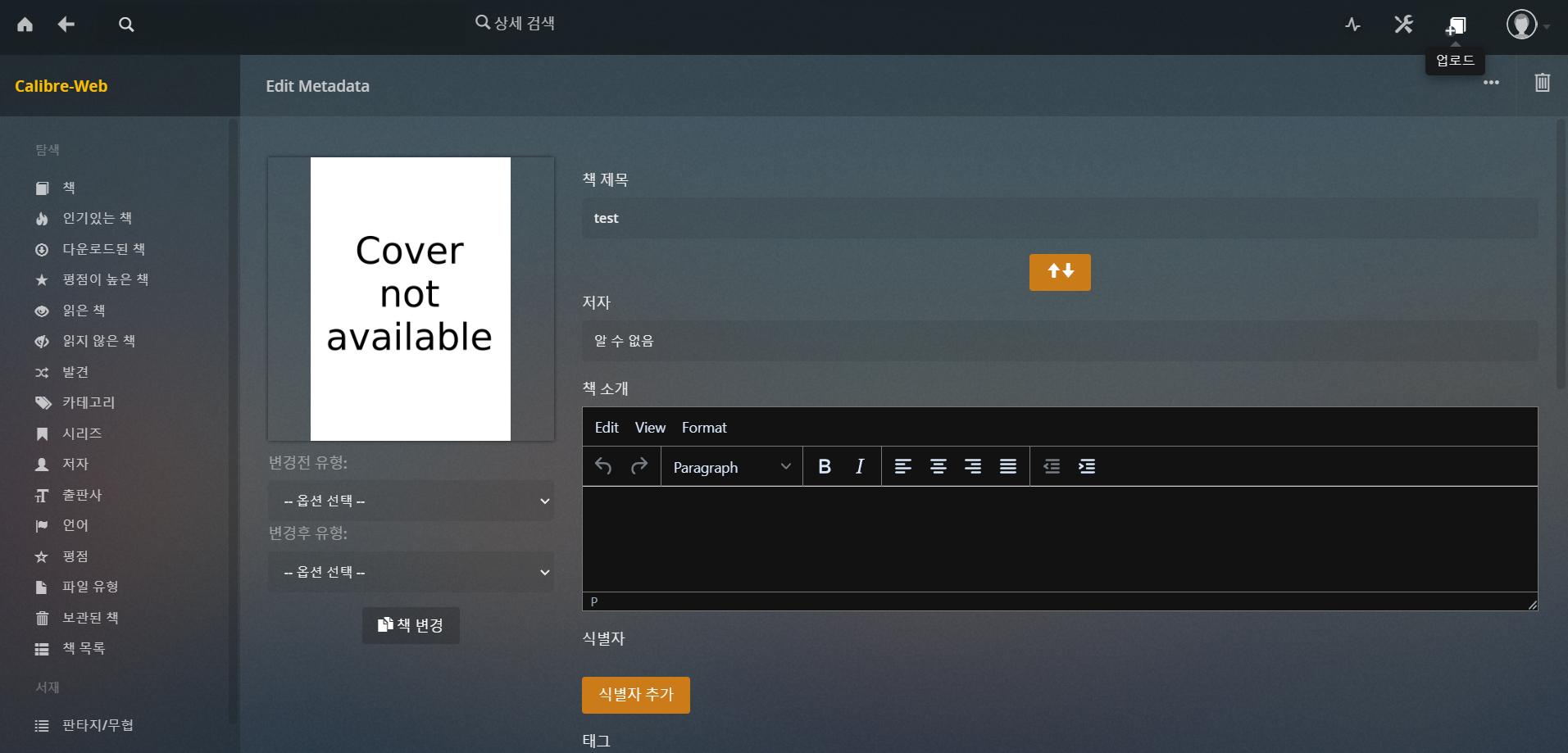Swap title and author with arrows button
This screenshot has height=753, width=1568.
pos(1060,272)
